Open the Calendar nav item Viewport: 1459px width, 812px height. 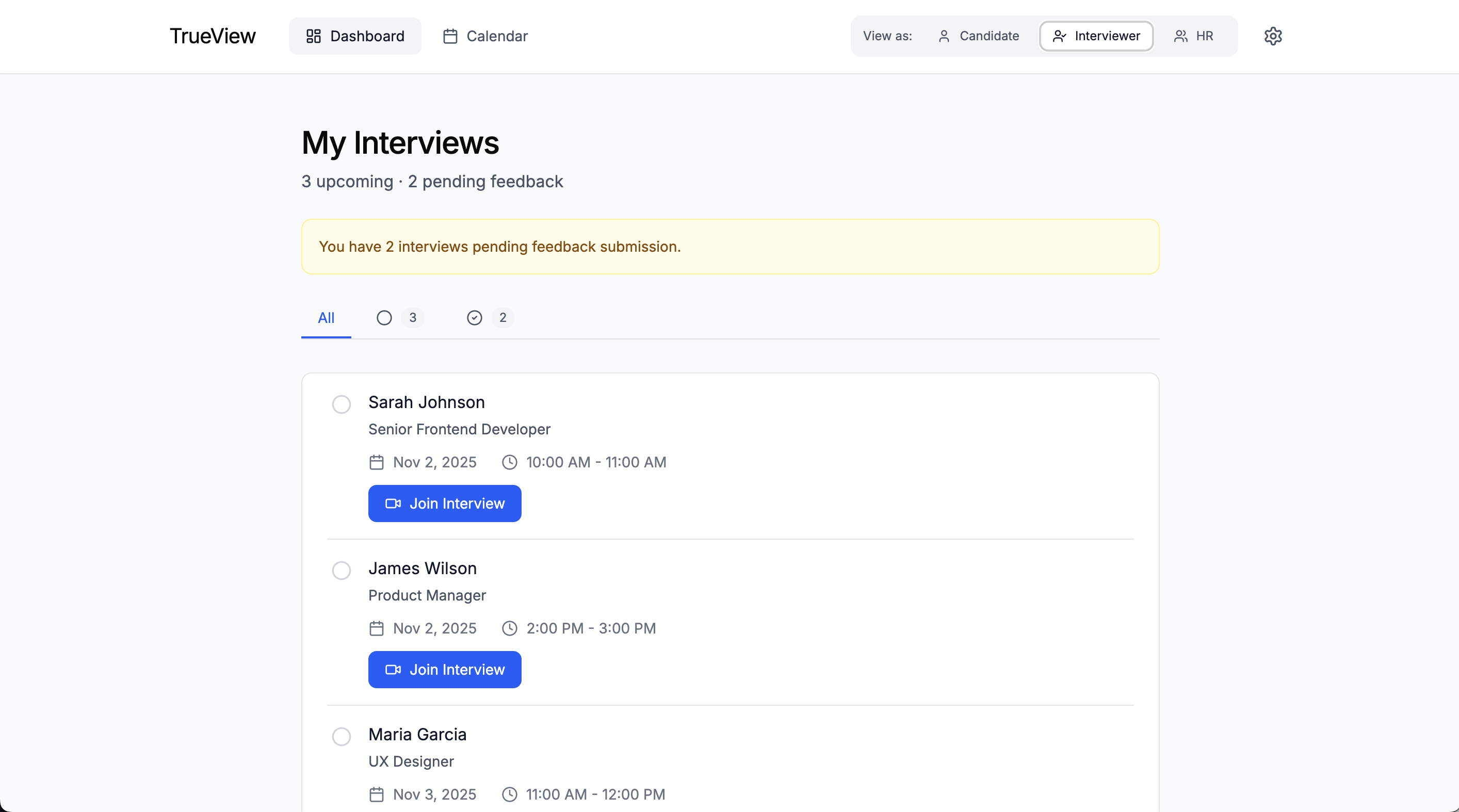[485, 36]
